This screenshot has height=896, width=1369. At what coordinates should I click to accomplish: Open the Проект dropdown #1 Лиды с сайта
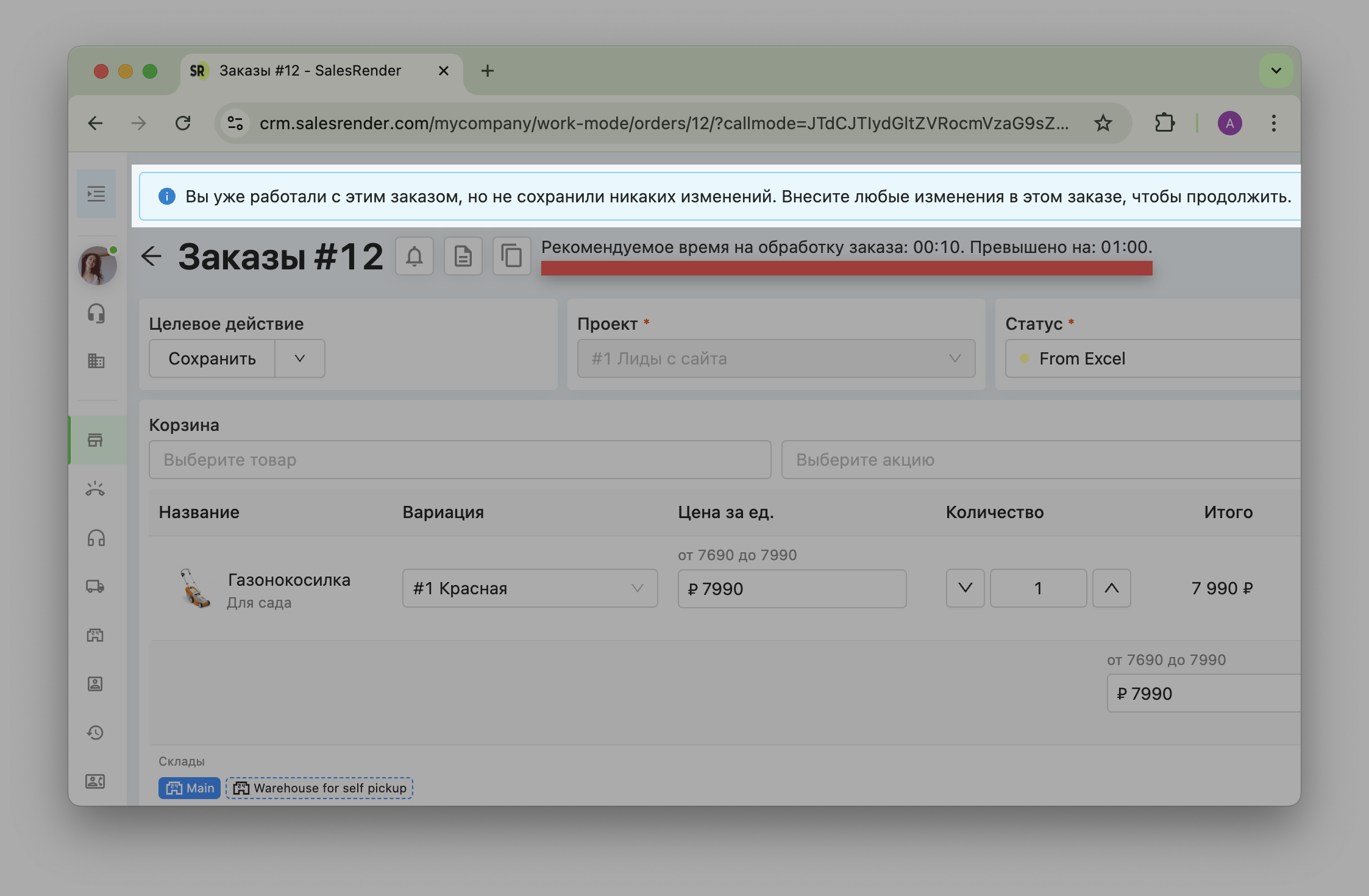coord(776,358)
